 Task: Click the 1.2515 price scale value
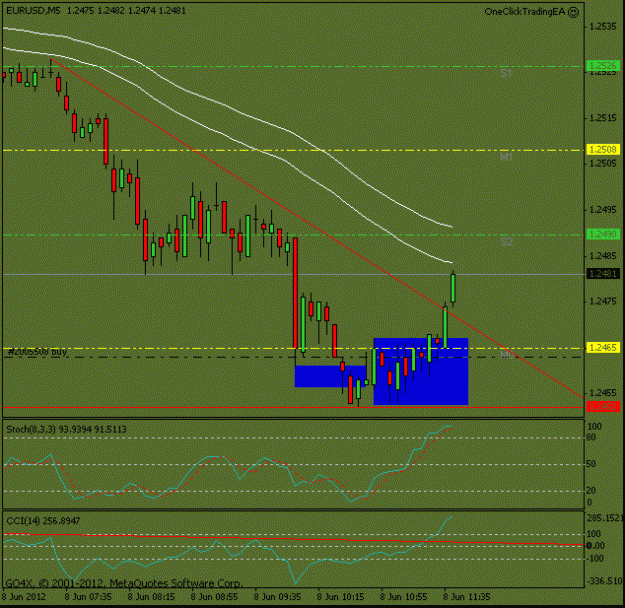tap(603, 118)
